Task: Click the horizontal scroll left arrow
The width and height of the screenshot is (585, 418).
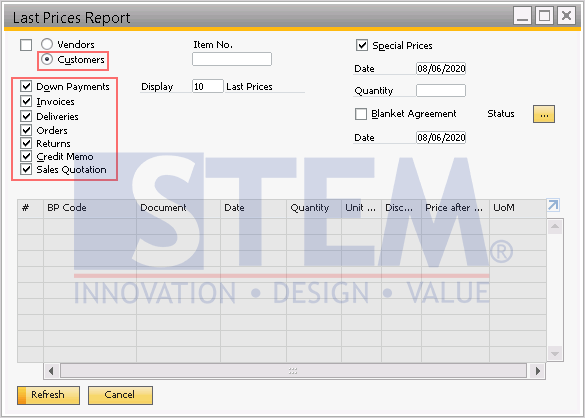Action: (x=51, y=371)
